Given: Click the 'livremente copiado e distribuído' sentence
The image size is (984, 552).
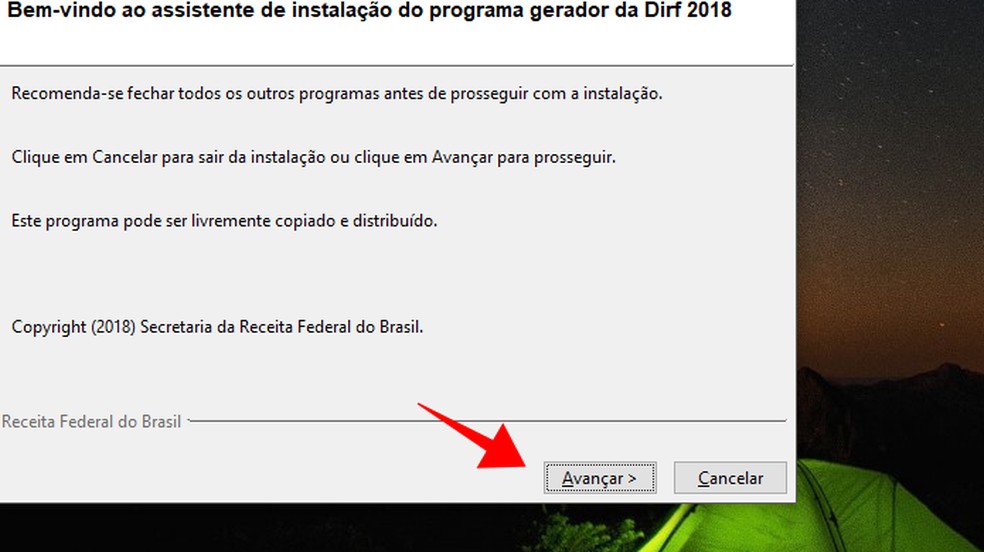Looking at the screenshot, I should point(224,221).
